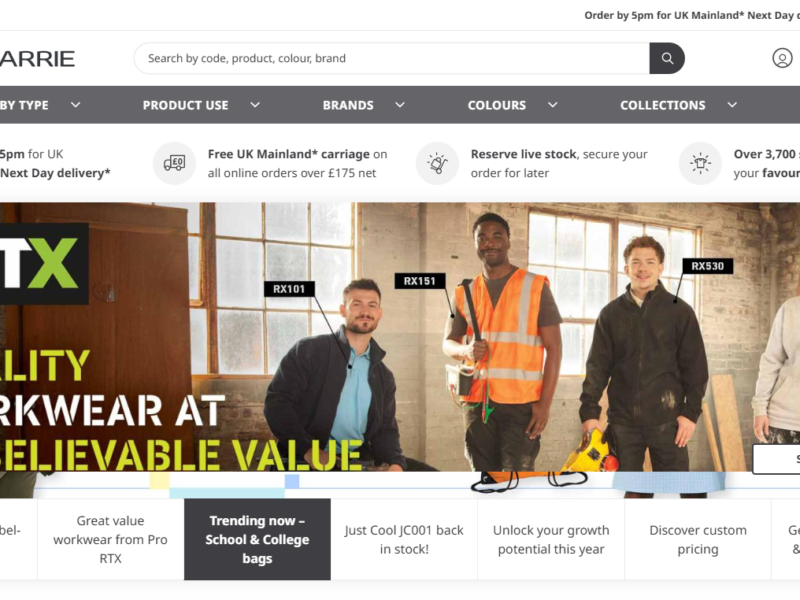This screenshot has height=600, width=800.
Task: Open Just Cool JC001 back in stock slide
Action: (404, 539)
